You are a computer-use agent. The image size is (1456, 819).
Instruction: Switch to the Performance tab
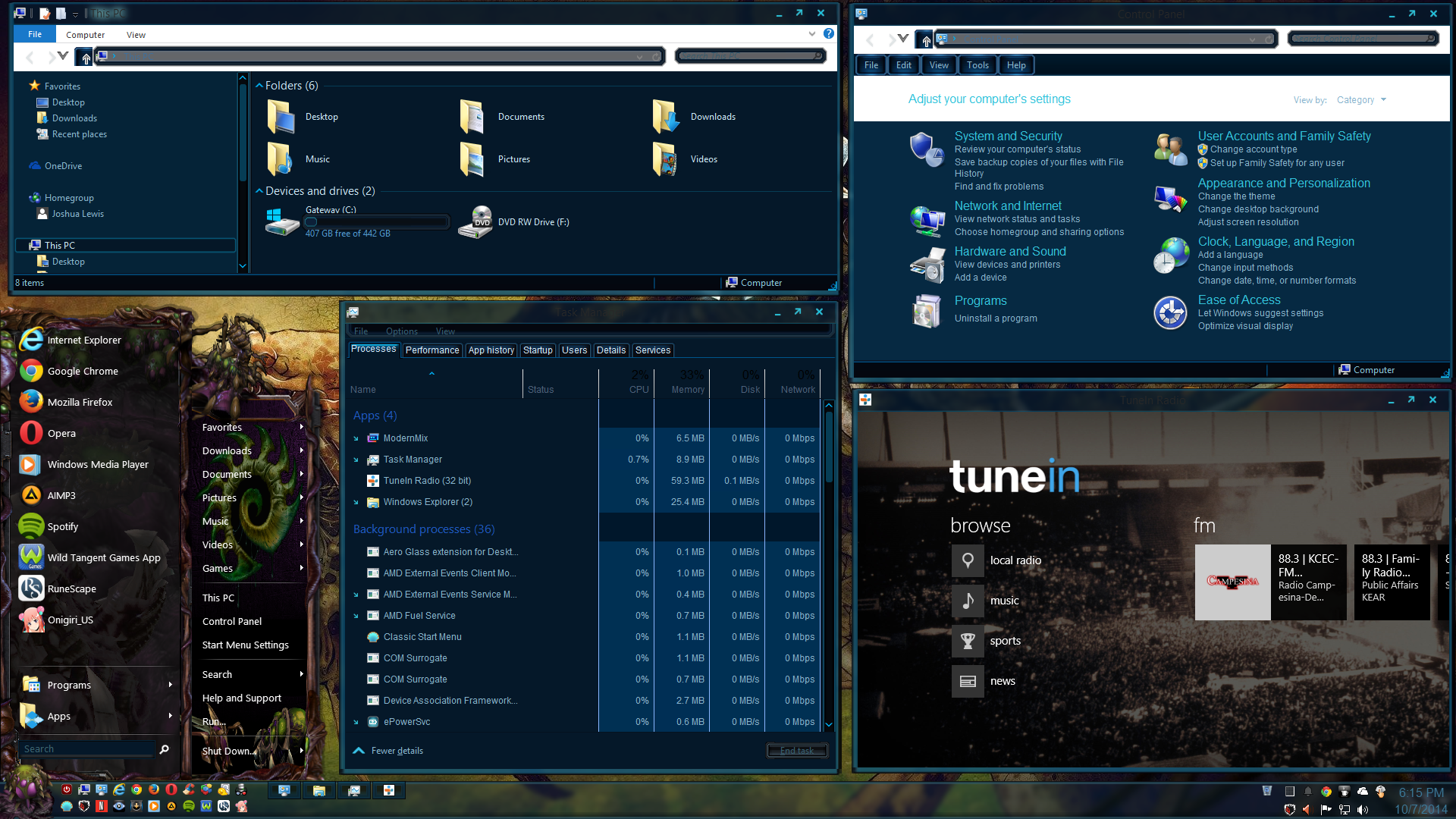[431, 350]
